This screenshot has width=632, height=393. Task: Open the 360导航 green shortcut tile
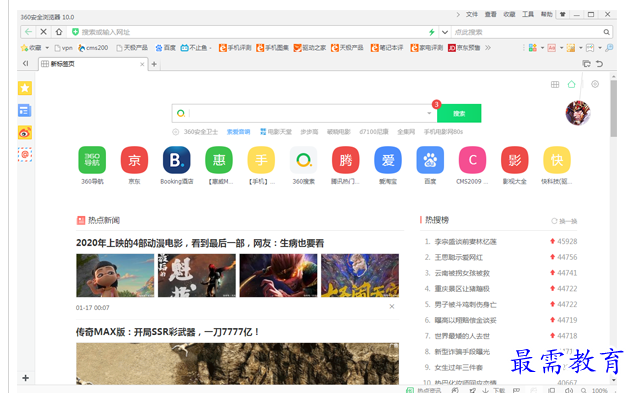coord(92,160)
